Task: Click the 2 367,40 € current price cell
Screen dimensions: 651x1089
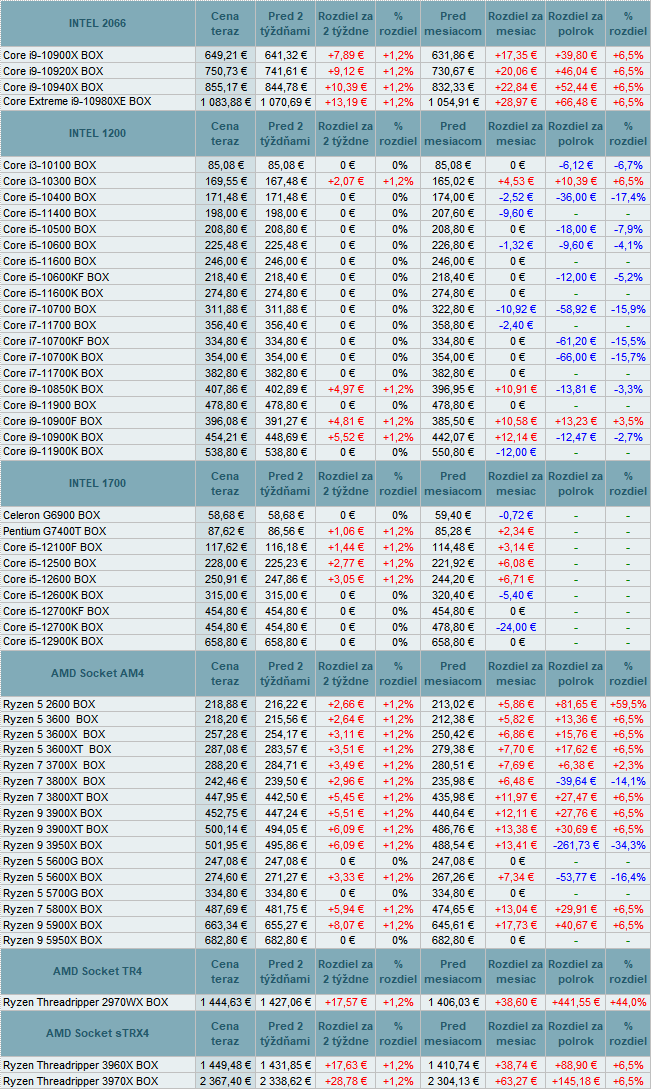Action: click(x=225, y=1081)
